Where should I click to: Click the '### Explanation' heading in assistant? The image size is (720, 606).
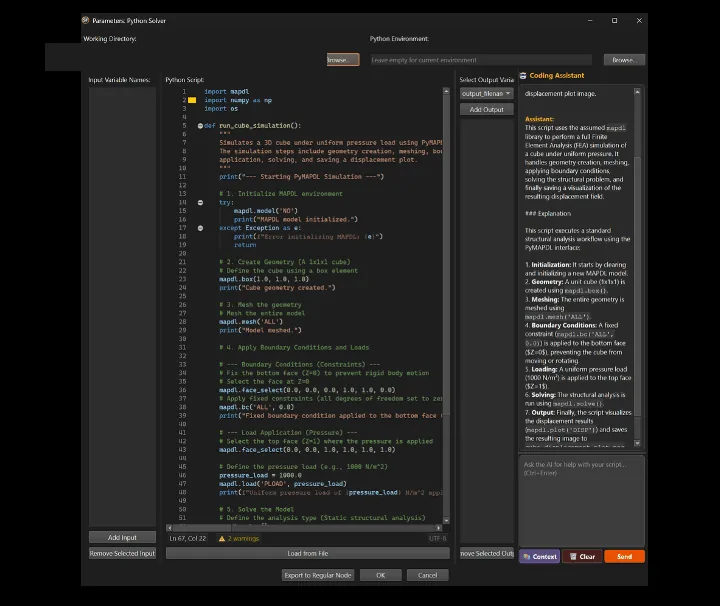[548, 213]
